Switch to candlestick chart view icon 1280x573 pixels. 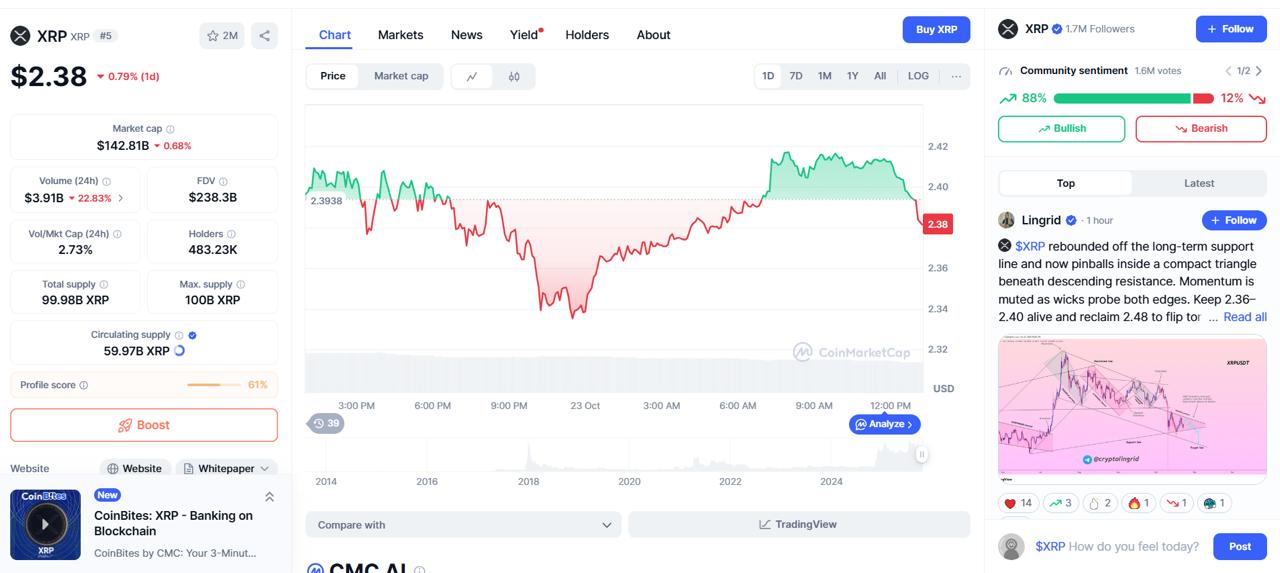click(514, 76)
